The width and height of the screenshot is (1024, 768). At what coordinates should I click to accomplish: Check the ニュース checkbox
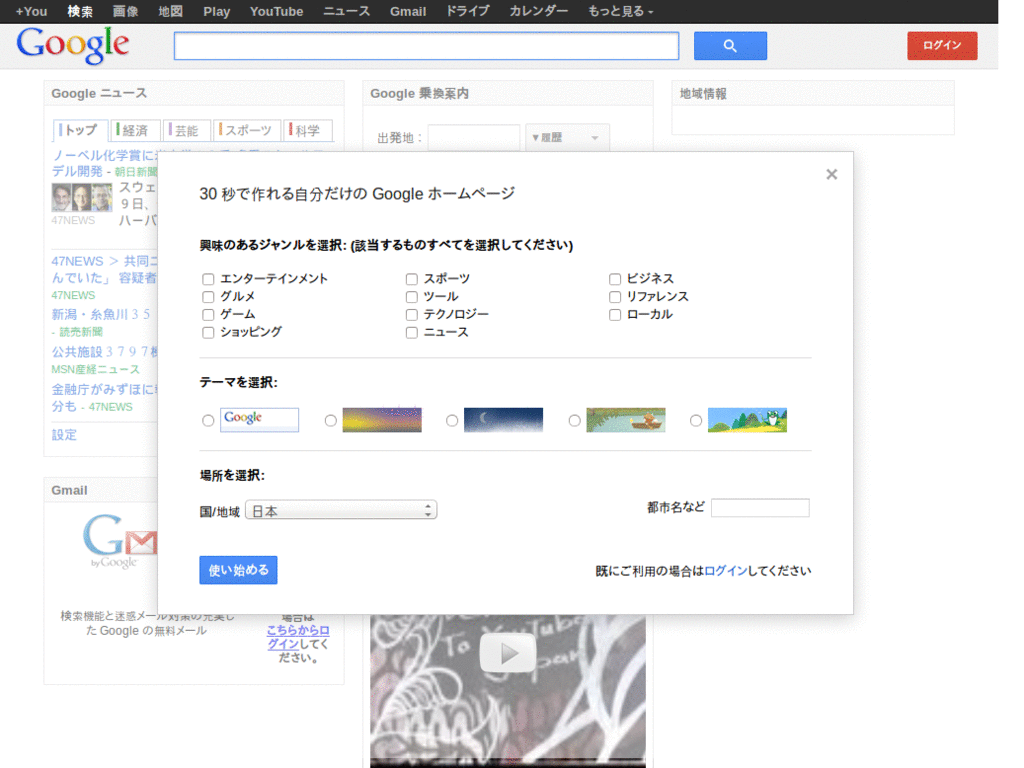tap(411, 332)
